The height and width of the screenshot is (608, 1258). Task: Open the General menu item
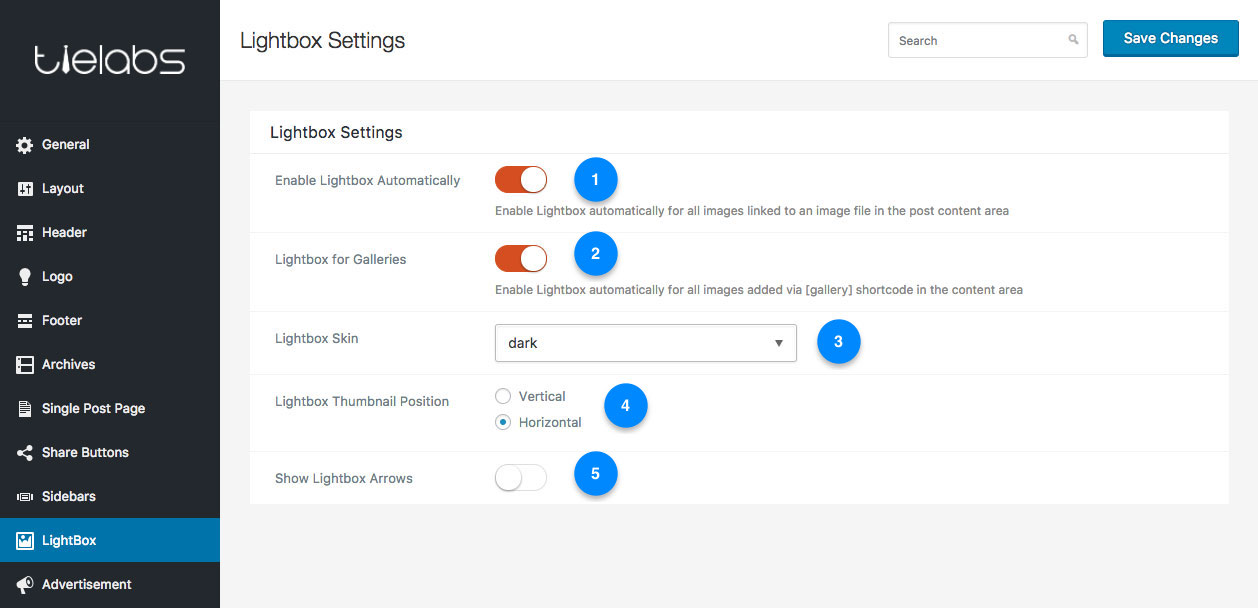pos(110,145)
